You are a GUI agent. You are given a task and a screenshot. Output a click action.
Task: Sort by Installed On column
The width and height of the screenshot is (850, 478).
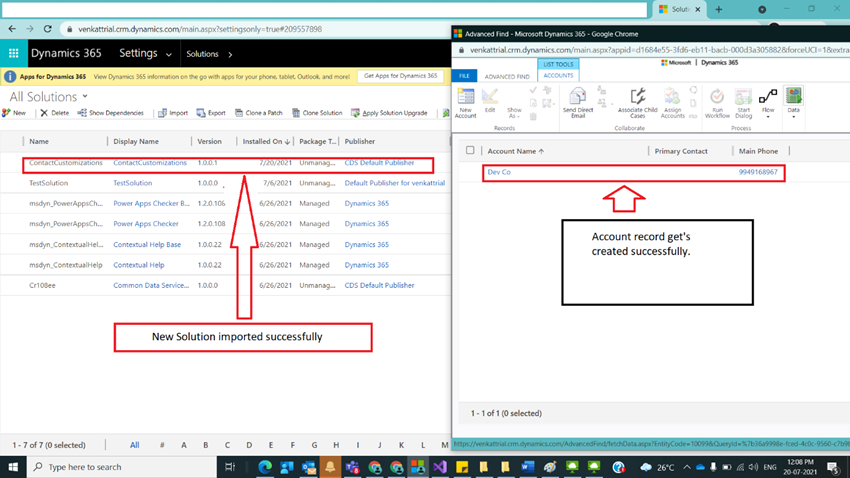pos(266,141)
